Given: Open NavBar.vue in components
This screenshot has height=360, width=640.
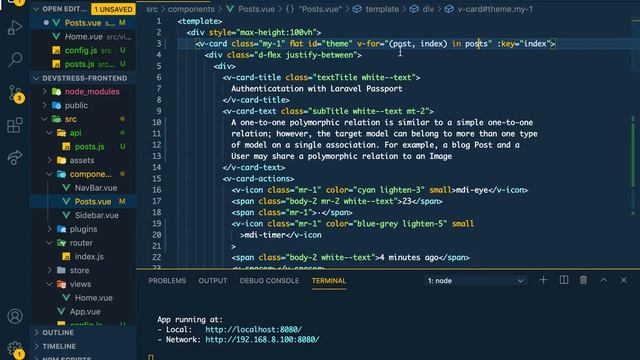Looking at the screenshot, I should tap(83, 188).
